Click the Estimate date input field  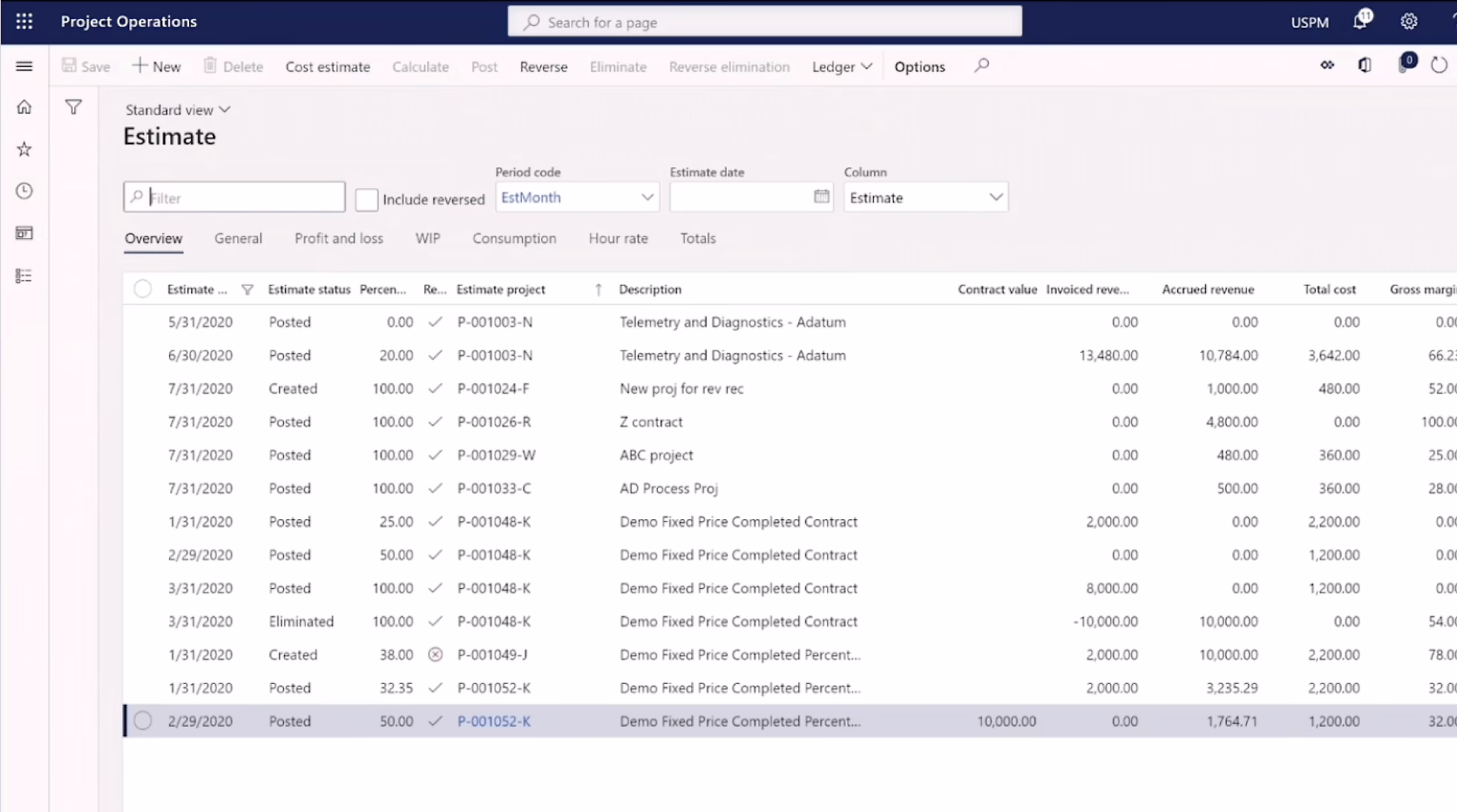tap(741, 197)
